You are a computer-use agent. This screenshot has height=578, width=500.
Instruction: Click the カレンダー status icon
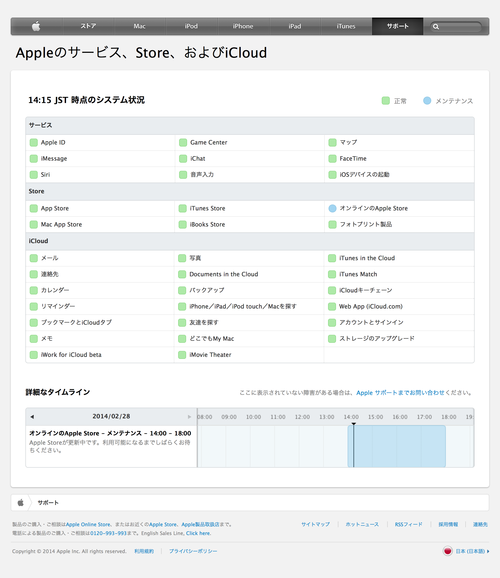click(x=34, y=290)
